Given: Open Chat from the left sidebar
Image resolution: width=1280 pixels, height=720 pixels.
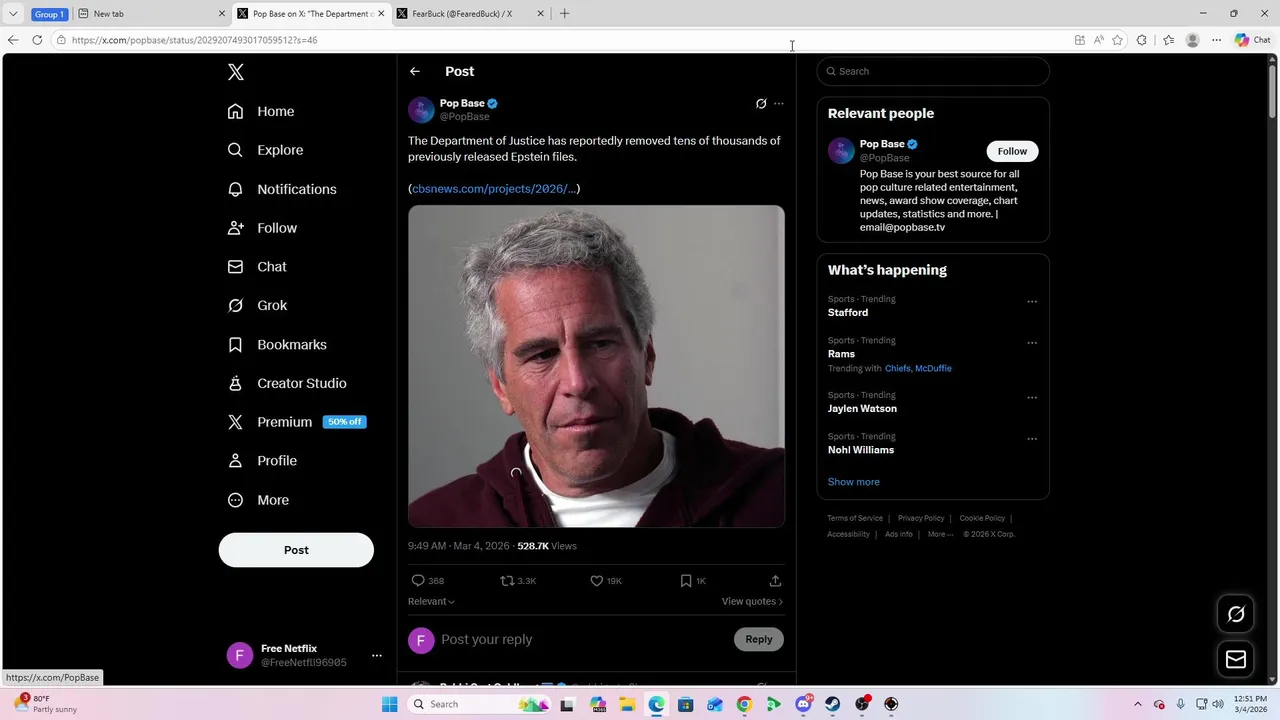Looking at the screenshot, I should click(257, 267).
